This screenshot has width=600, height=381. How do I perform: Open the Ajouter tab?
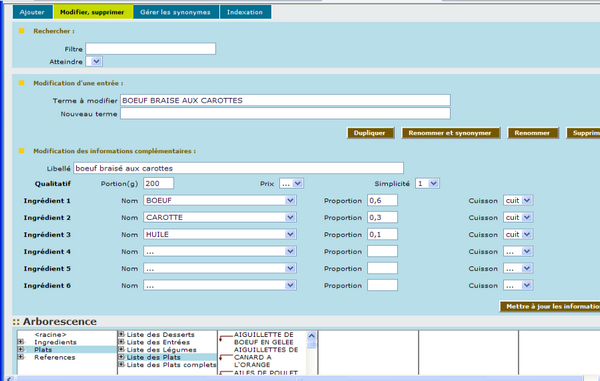33,12
